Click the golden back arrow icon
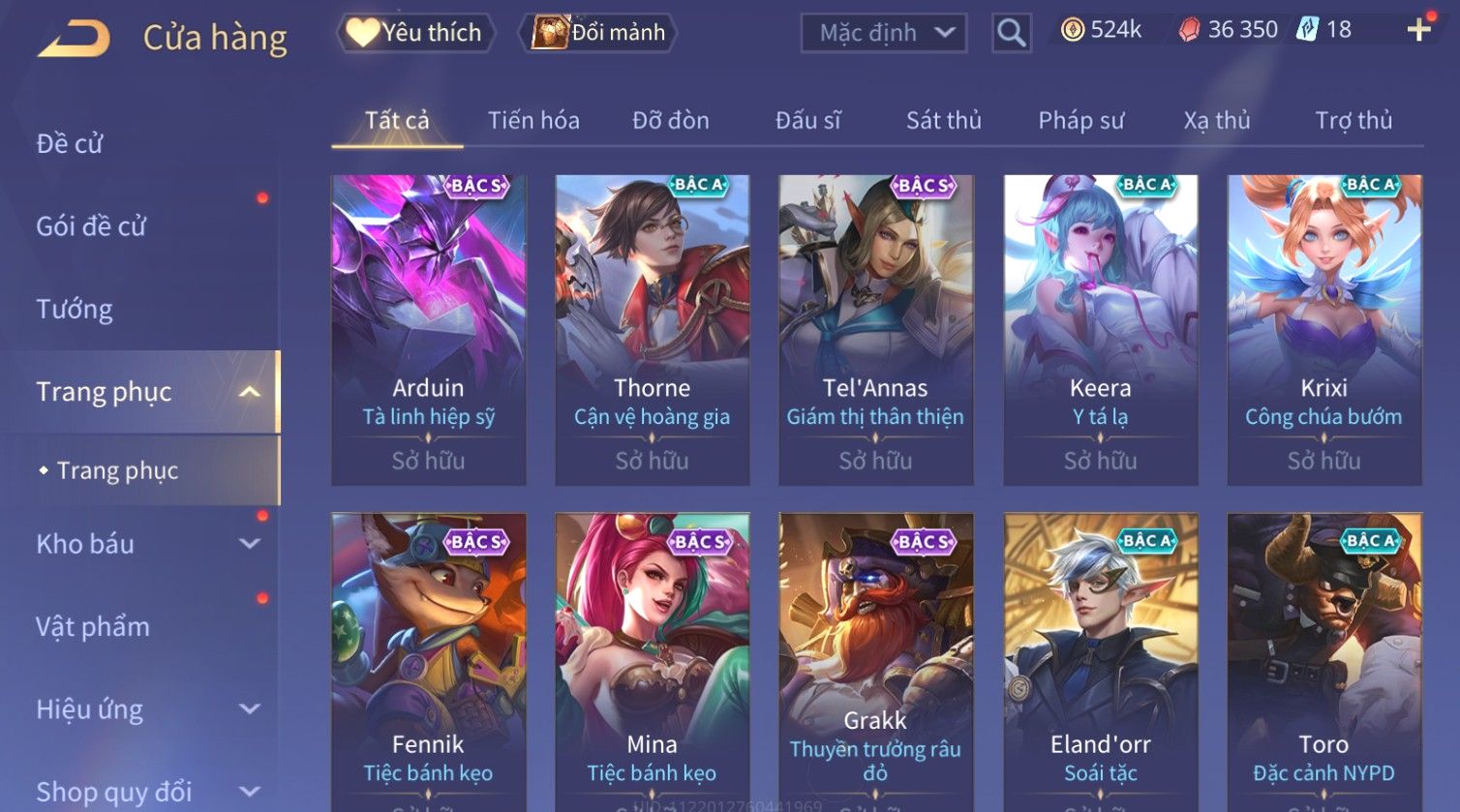Viewport: 1460px width, 812px height. tap(73, 39)
